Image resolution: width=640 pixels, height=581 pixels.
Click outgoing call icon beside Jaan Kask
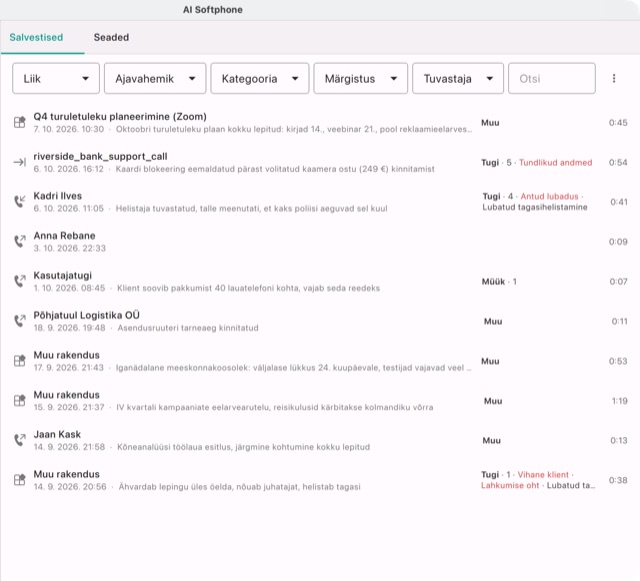20,440
